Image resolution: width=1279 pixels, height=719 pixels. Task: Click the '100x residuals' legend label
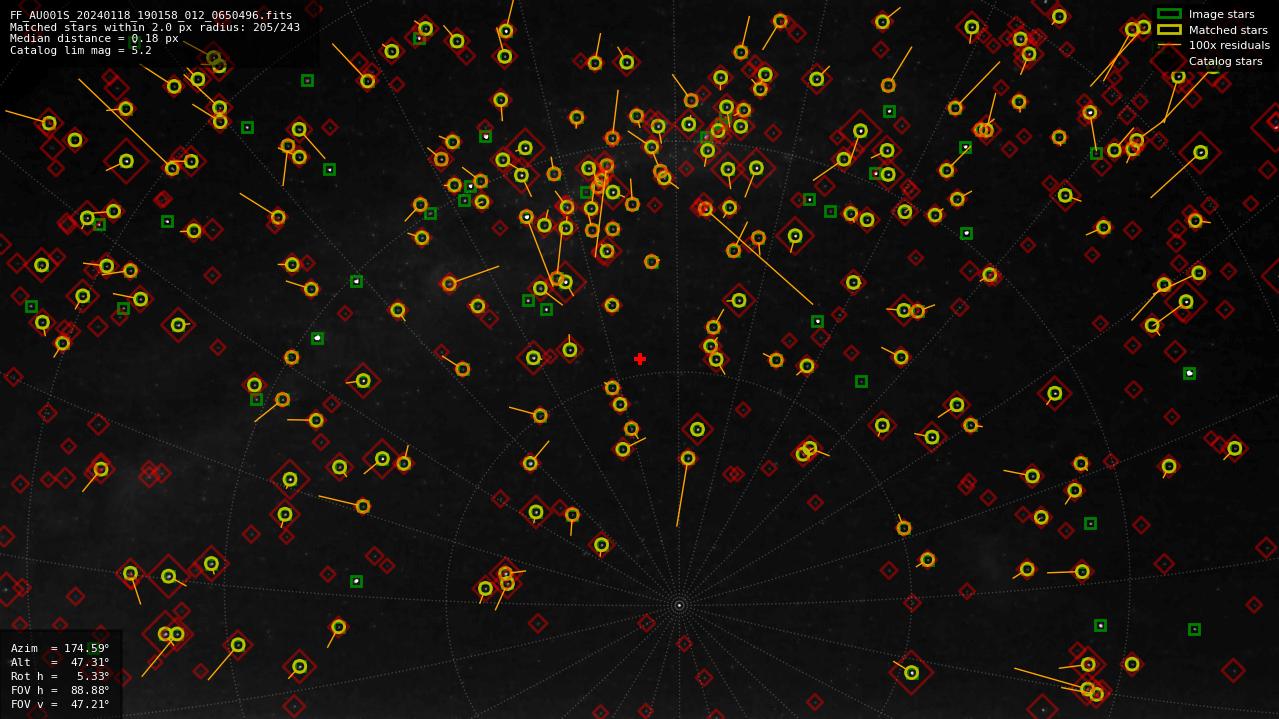tap(1229, 45)
